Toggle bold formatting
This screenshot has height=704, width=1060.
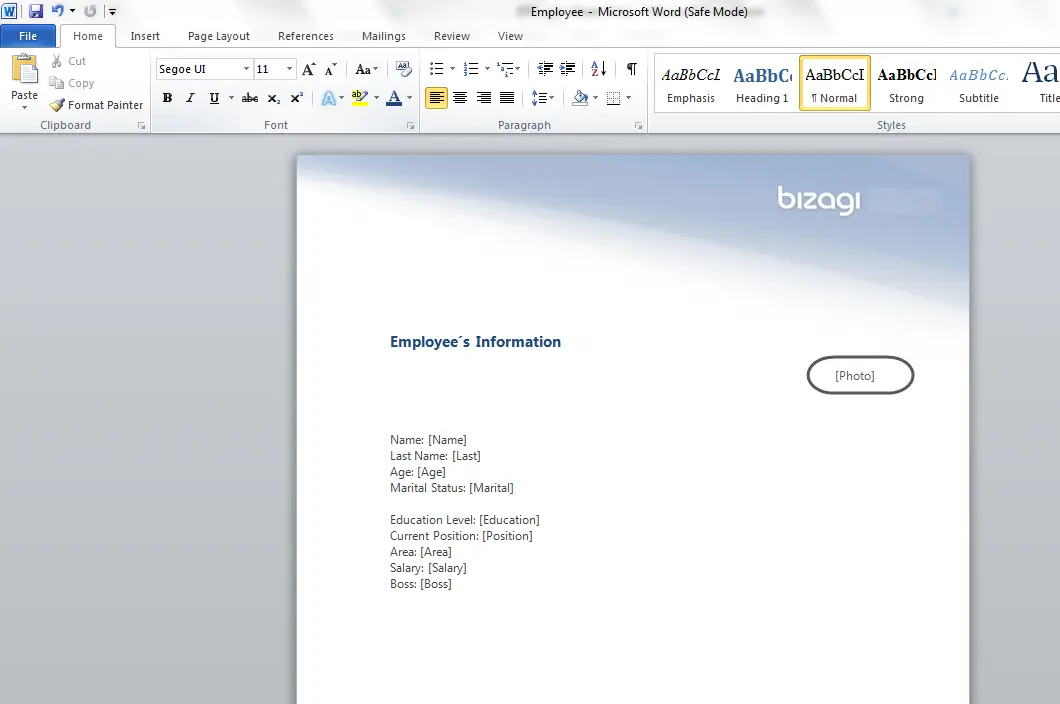(x=167, y=98)
